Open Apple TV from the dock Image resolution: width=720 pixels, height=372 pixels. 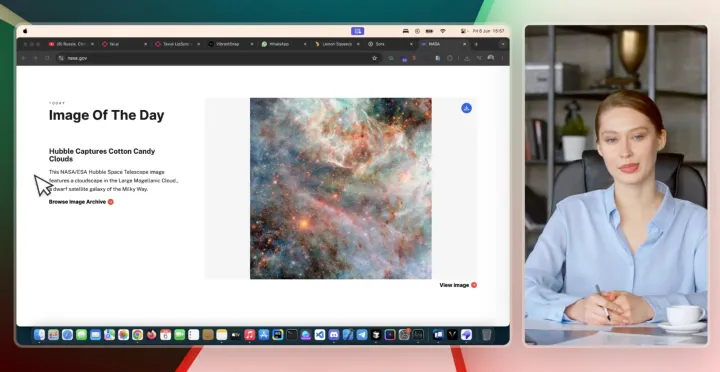(236, 335)
